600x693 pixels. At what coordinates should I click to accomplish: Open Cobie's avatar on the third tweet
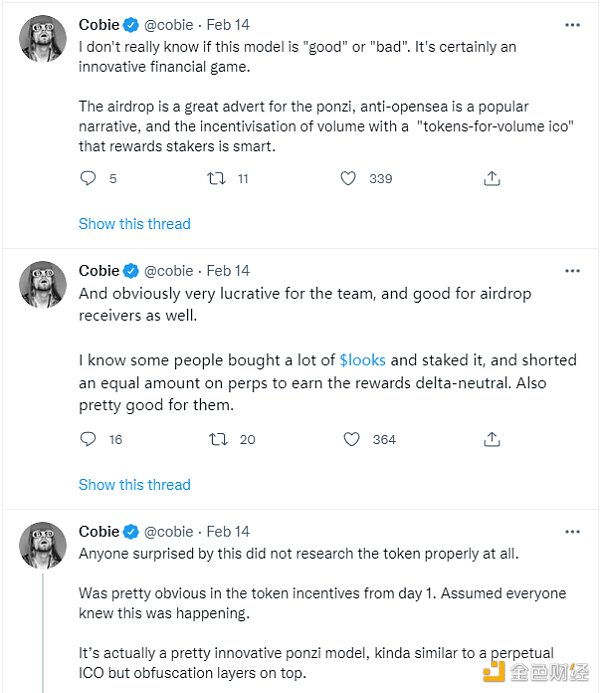click(43, 548)
